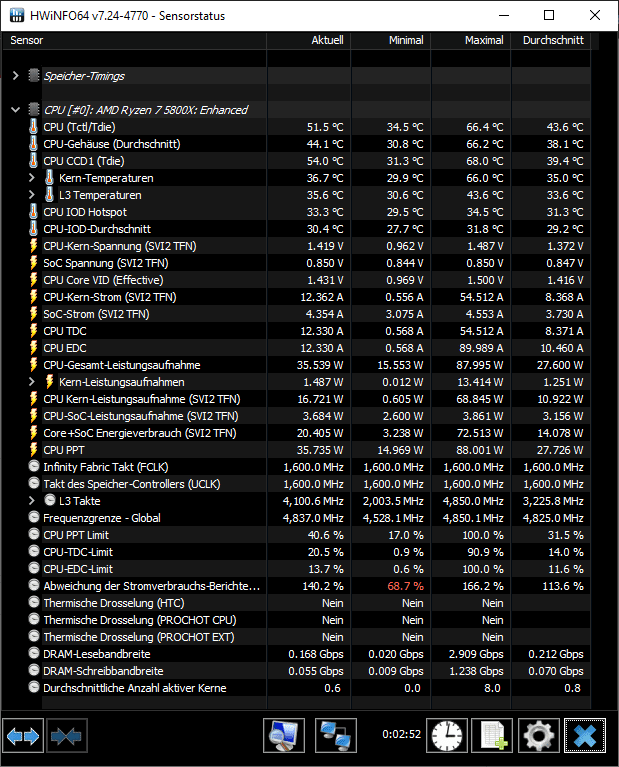Click the CPU IOD Hotspot thermometer icon
Image resolution: width=619 pixels, height=767 pixels.
[33, 212]
